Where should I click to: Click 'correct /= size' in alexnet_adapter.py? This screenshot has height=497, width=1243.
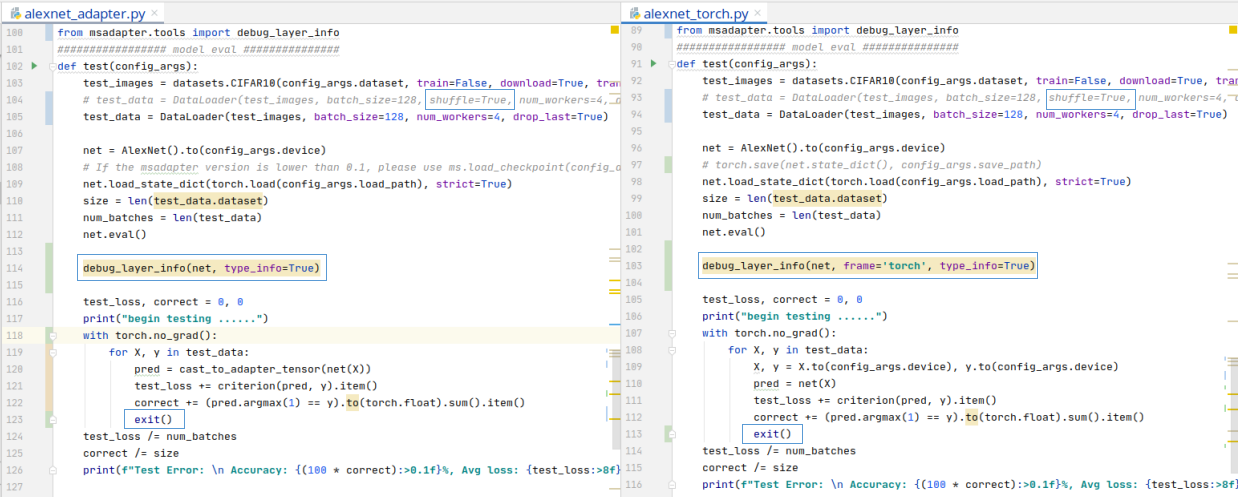[x=131, y=453]
